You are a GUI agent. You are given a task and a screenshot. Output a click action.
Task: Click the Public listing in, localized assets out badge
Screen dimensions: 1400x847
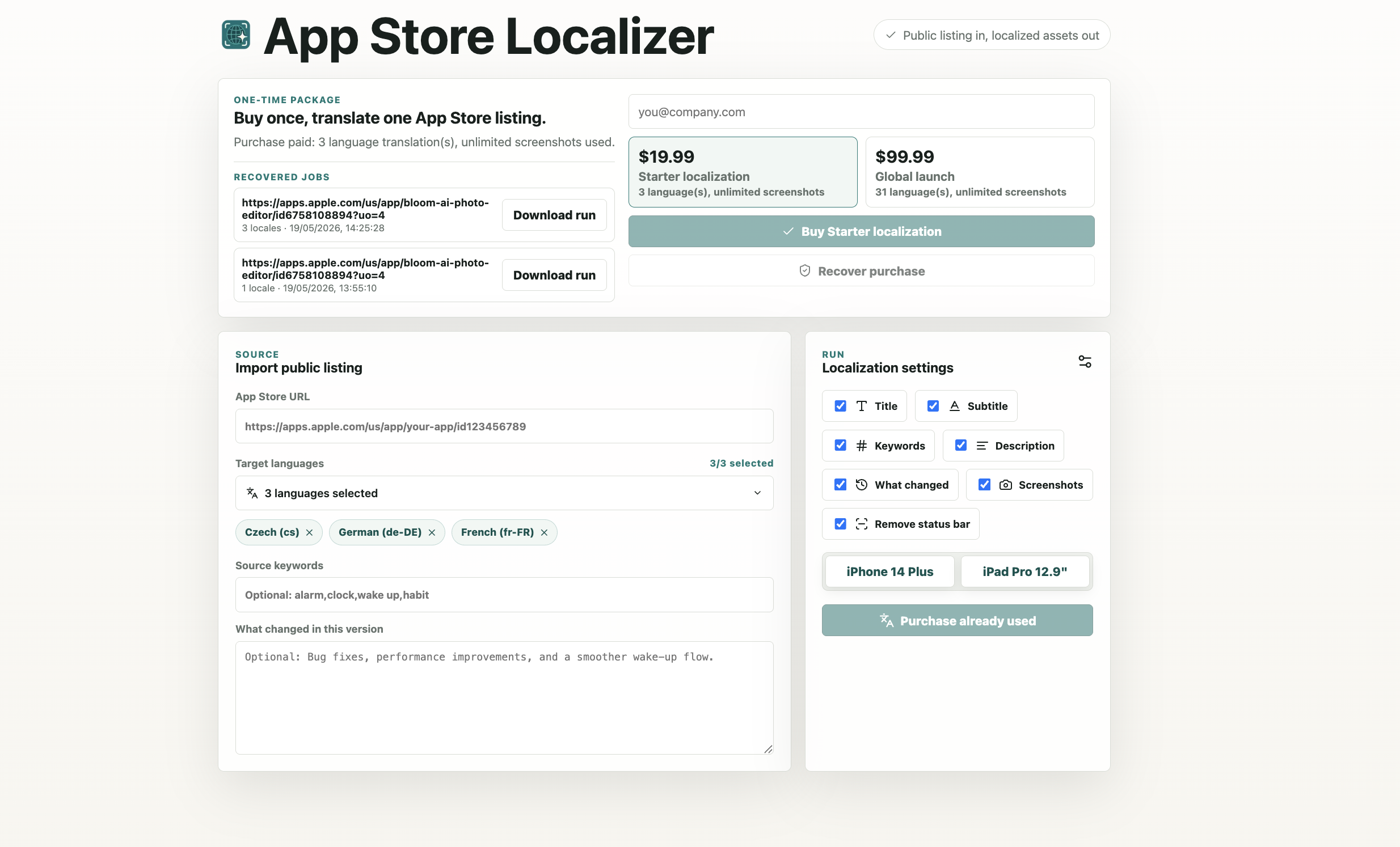[x=992, y=35]
